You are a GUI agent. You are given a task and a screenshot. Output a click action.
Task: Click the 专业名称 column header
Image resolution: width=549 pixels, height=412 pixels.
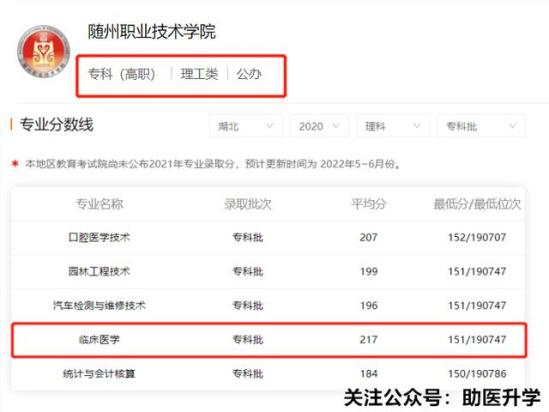click(x=99, y=204)
